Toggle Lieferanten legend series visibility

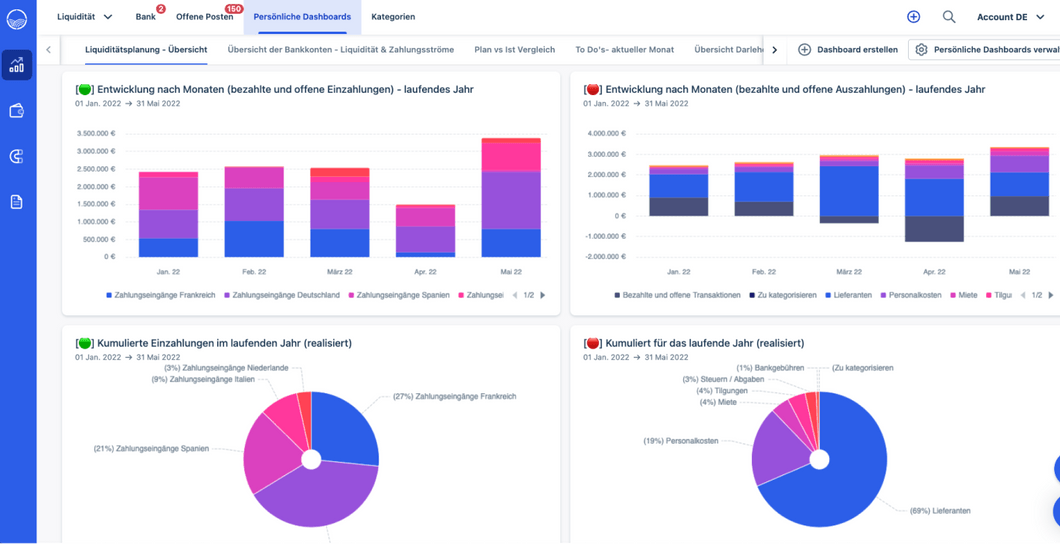click(849, 296)
